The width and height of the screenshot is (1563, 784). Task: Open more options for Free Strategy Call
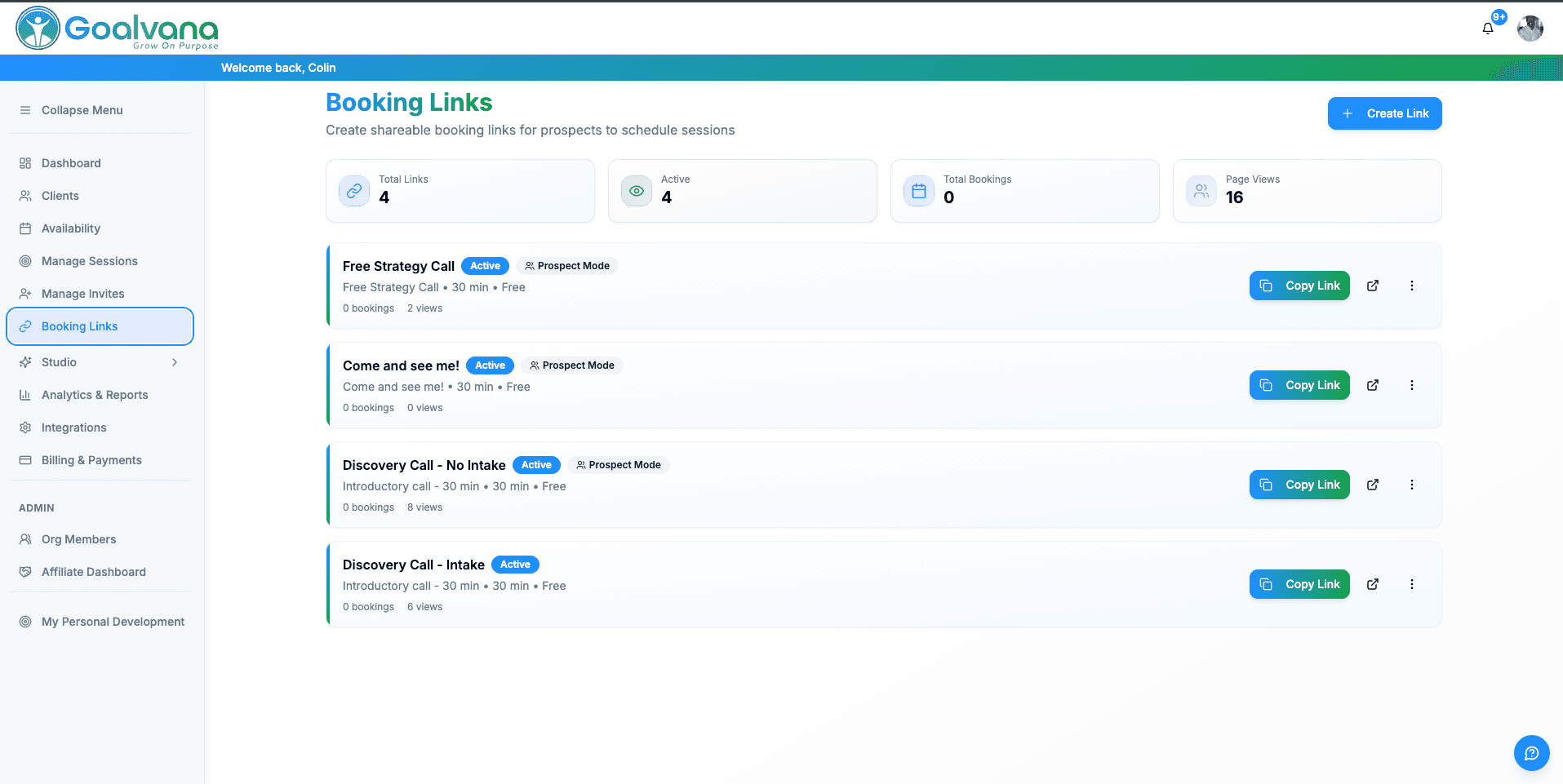point(1412,286)
